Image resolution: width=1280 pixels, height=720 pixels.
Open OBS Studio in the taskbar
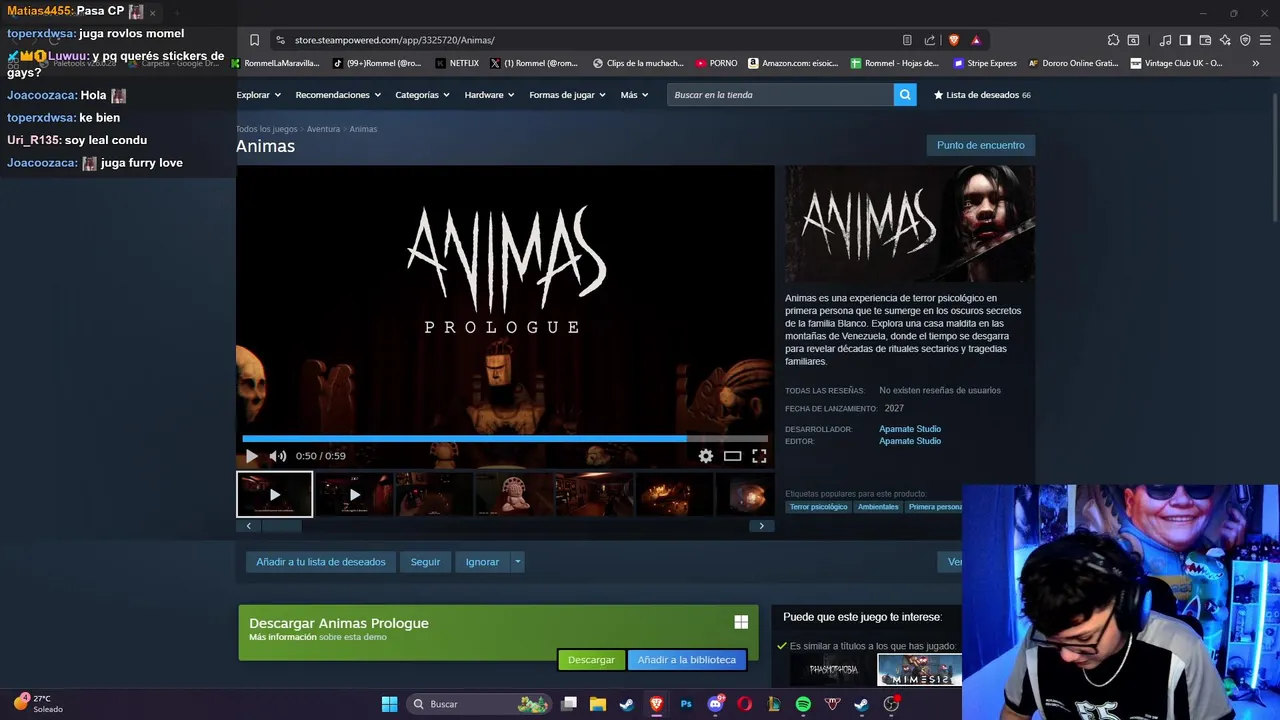point(891,704)
